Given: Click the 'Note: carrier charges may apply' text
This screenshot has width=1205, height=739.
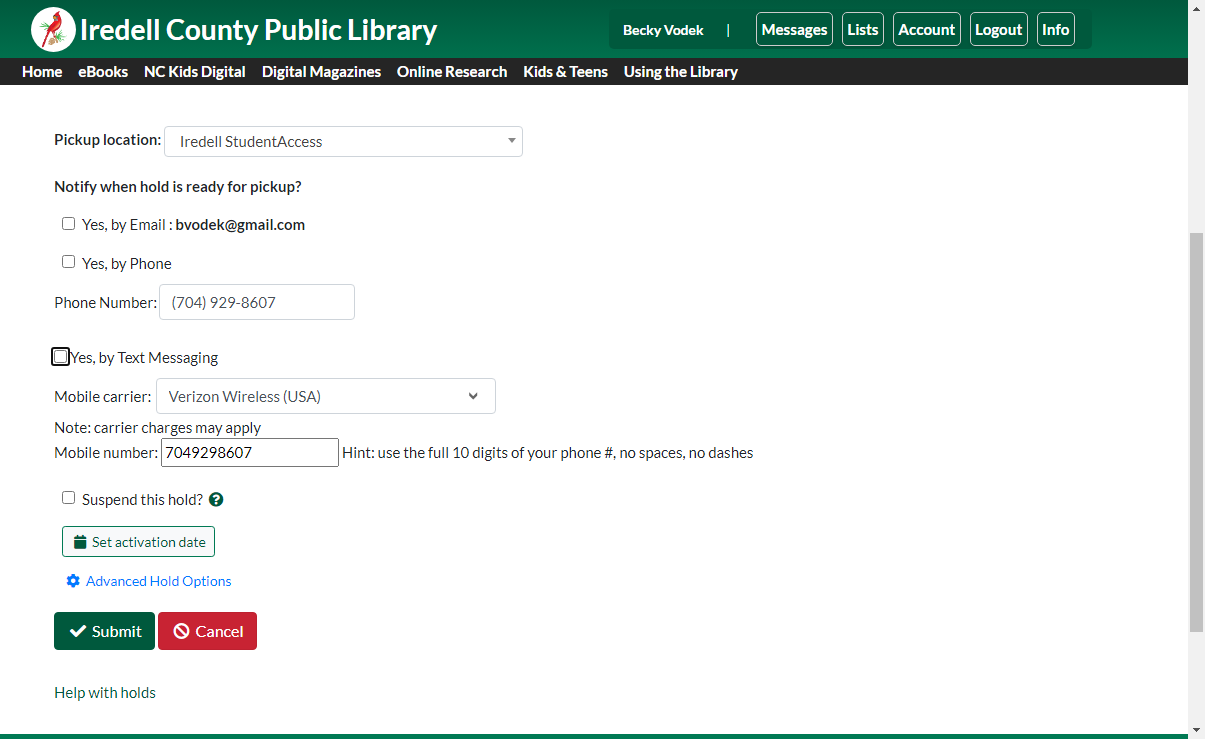Looking at the screenshot, I should pyautogui.click(x=158, y=428).
